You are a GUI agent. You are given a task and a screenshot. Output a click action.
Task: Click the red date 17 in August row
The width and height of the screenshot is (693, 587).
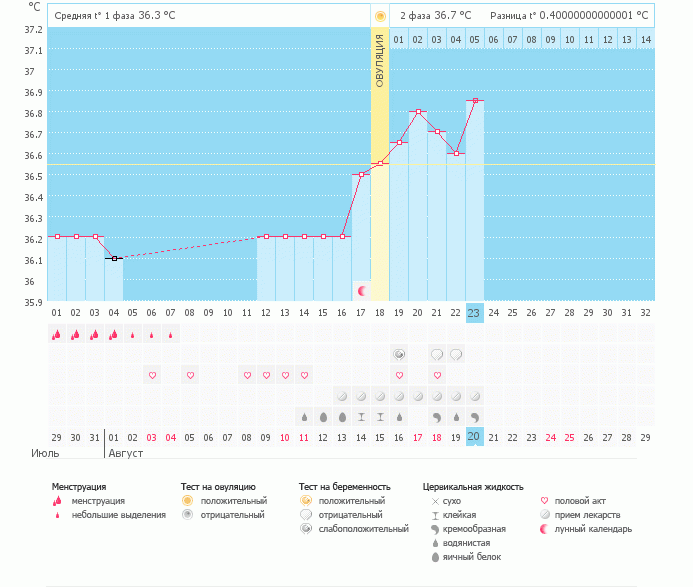click(418, 438)
